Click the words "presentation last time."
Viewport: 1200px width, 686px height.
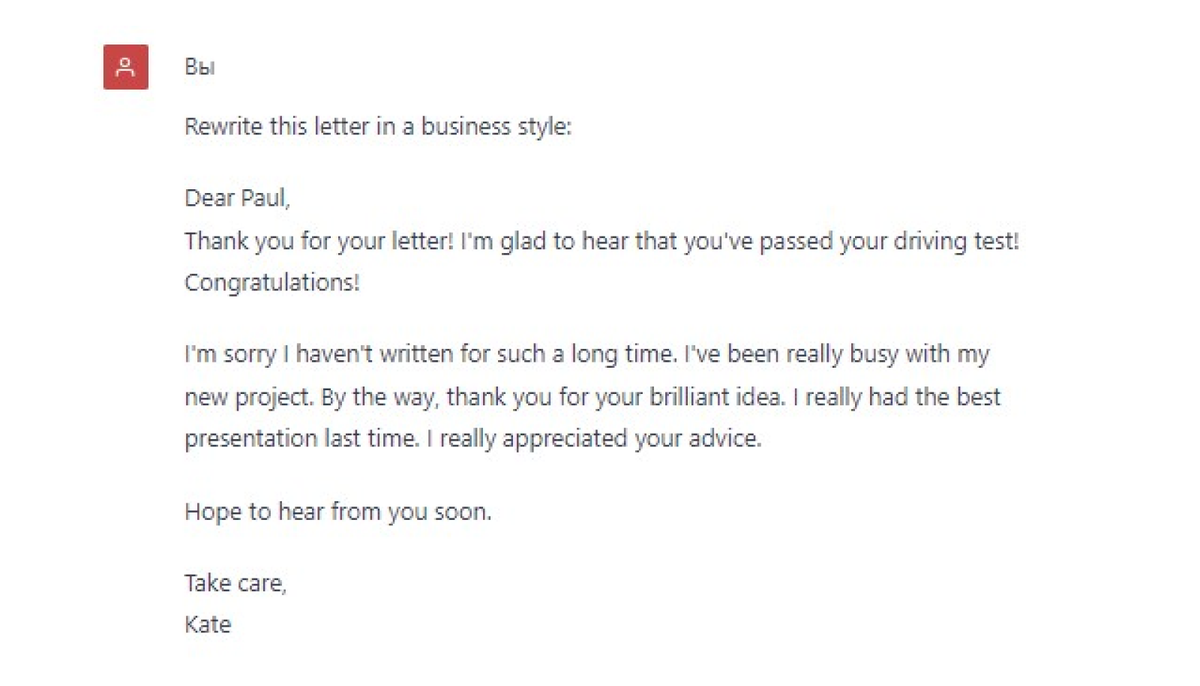(301, 439)
